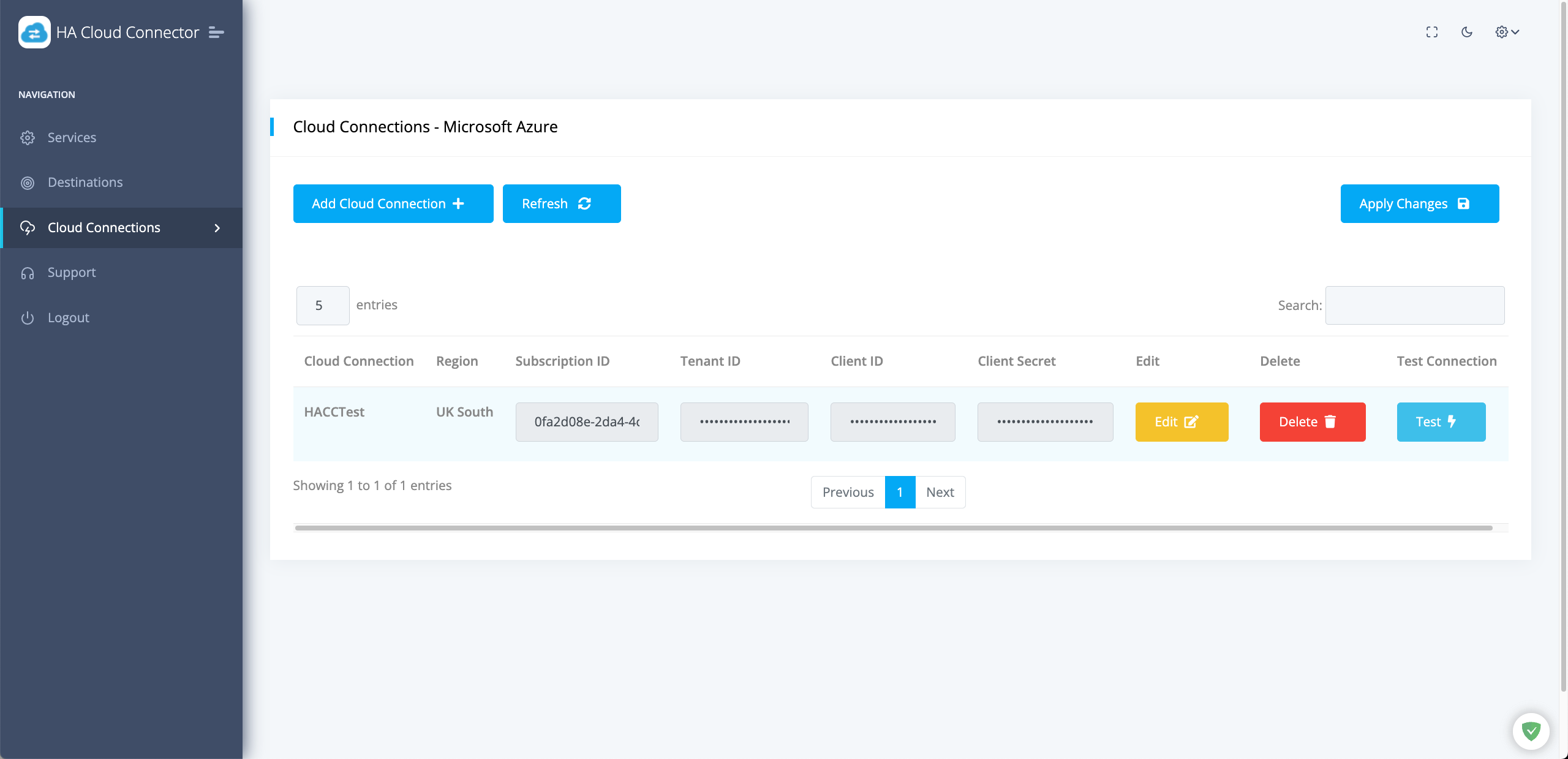Click the masked Client Secret field

pos(1046,422)
